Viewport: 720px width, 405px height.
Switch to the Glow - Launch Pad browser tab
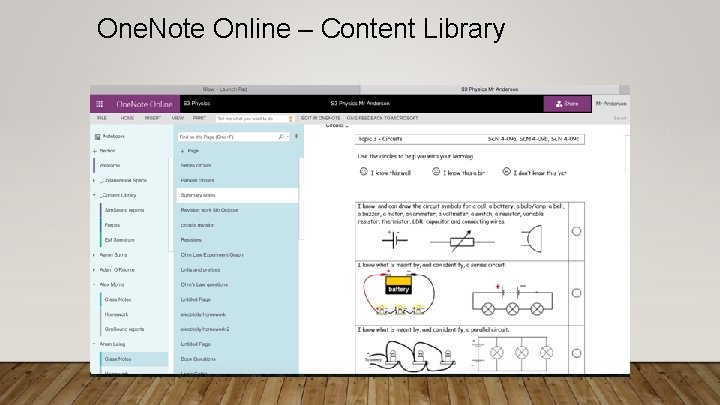[x=225, y=90]
